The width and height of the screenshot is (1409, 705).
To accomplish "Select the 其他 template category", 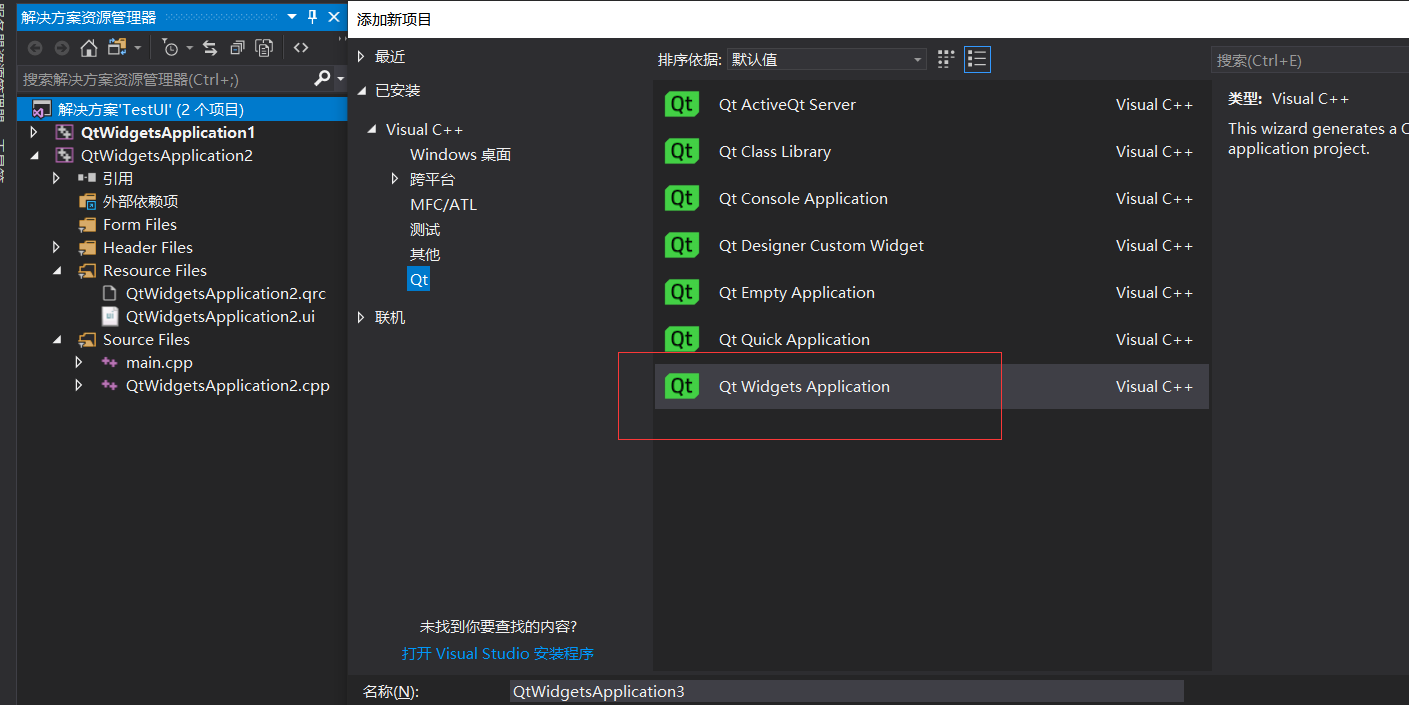I will click(x=425, y=254).
